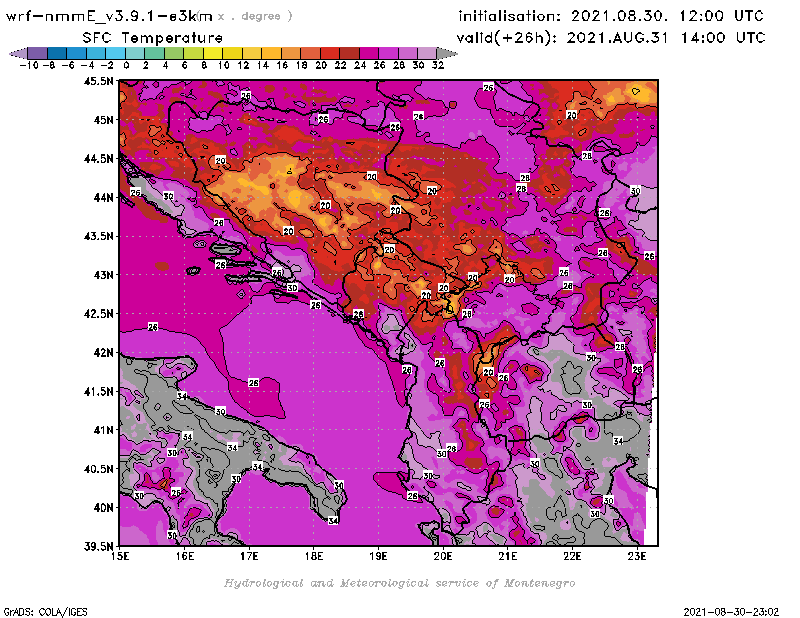Click the timestamp '2021-08-30-23:02' in footer
This screenshot has width=800, height=618.
click(731, 612)
